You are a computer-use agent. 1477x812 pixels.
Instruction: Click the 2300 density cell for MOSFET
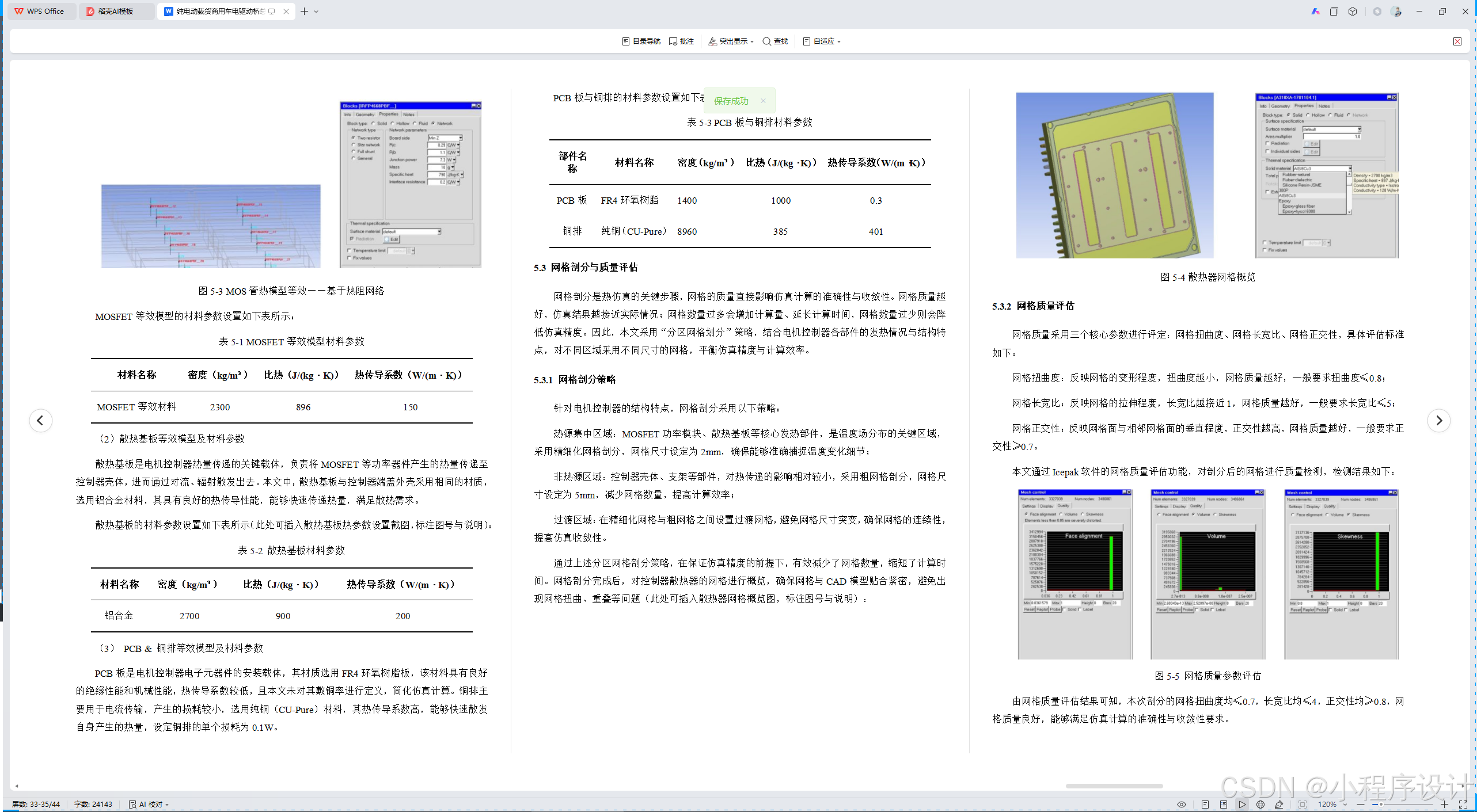point(220,407)
